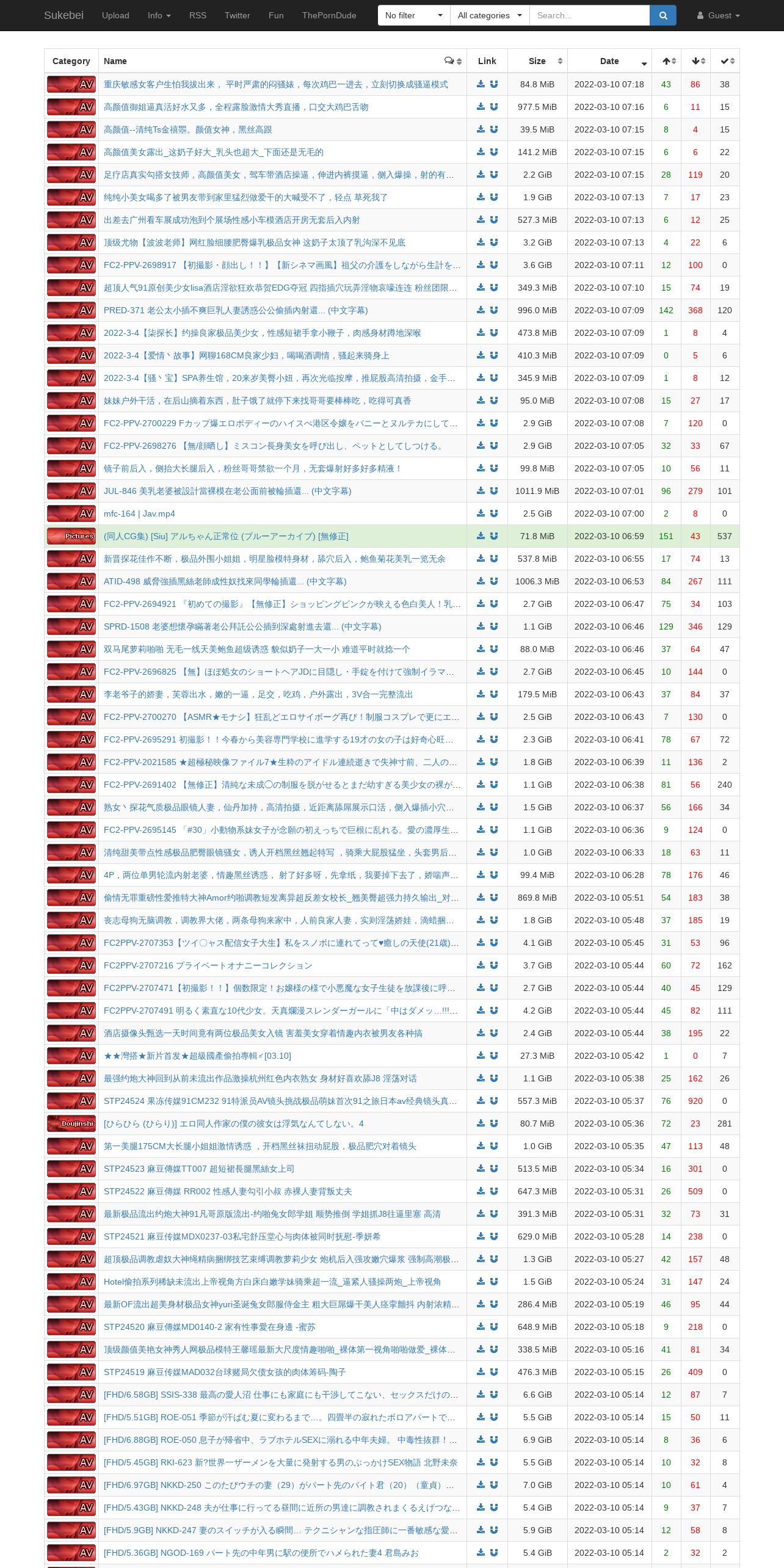Click the Link column header

[487, 61]
